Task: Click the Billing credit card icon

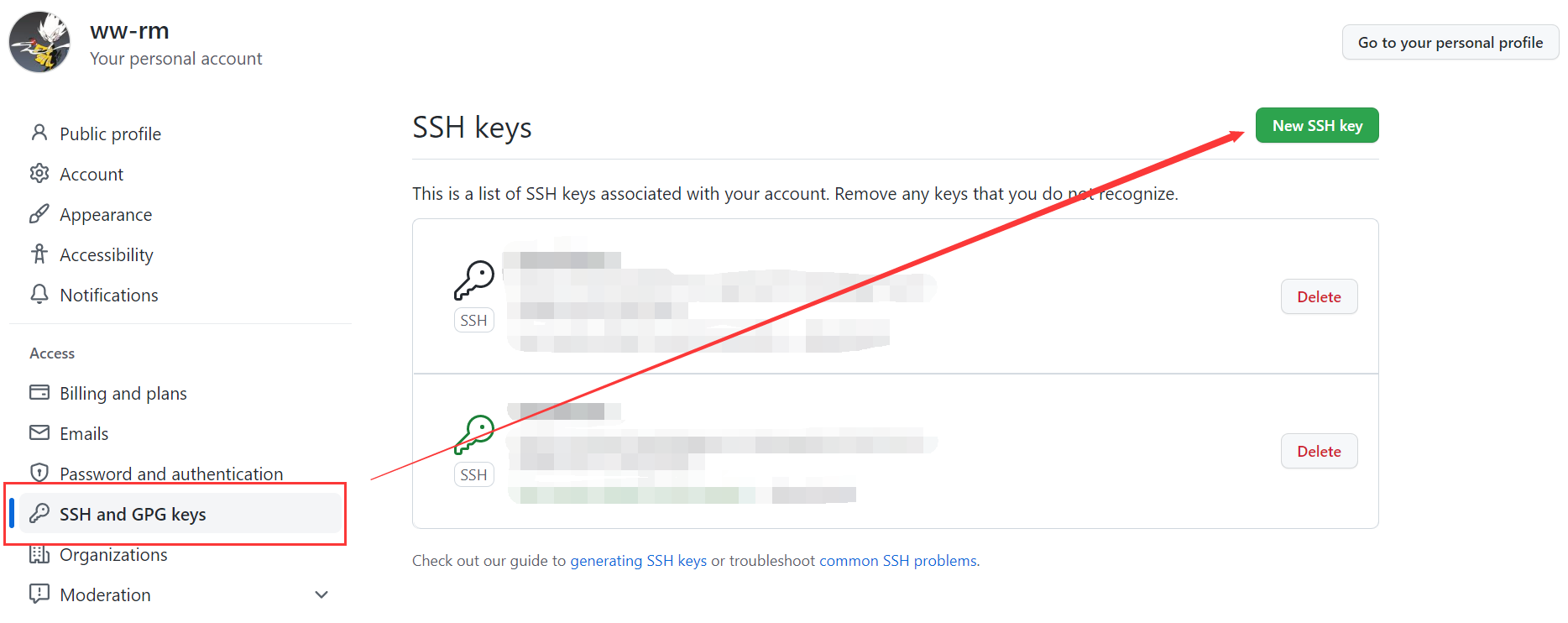Action: pyautogui.click(x=39, y=392)
